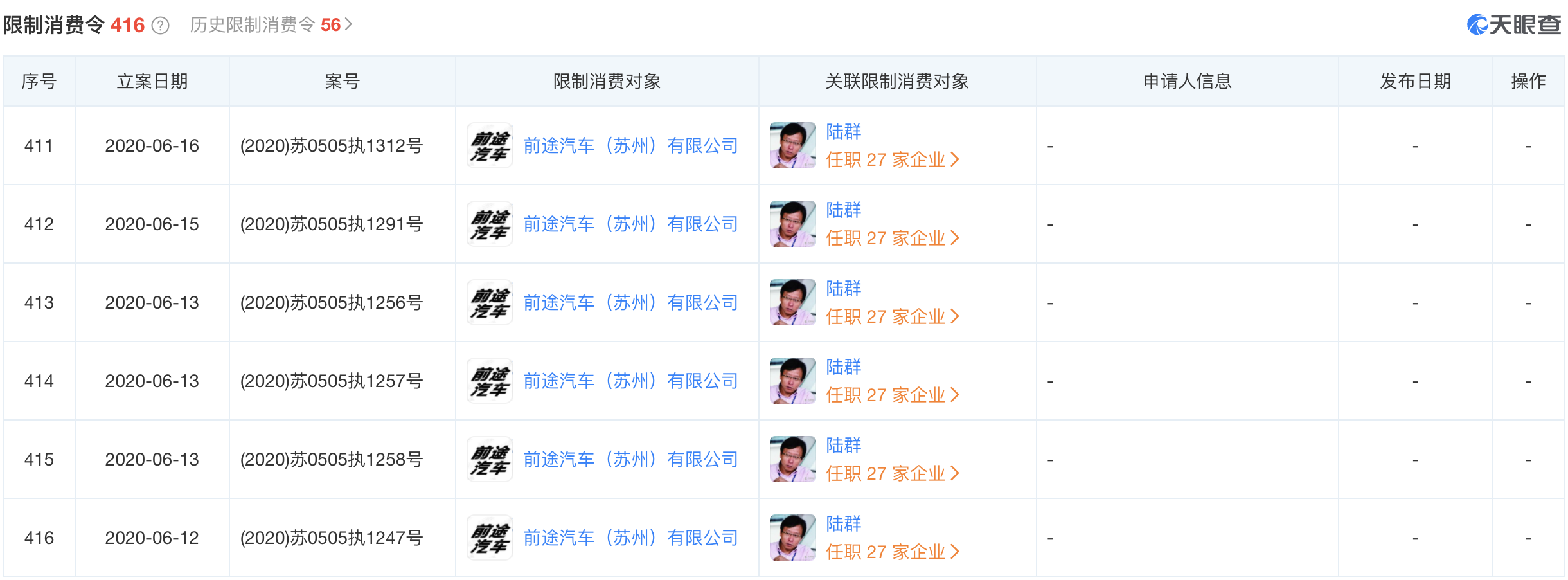Open the portrait thumbnail in row 412
This screenshot has width=1568, height=580.
point(792,224)
